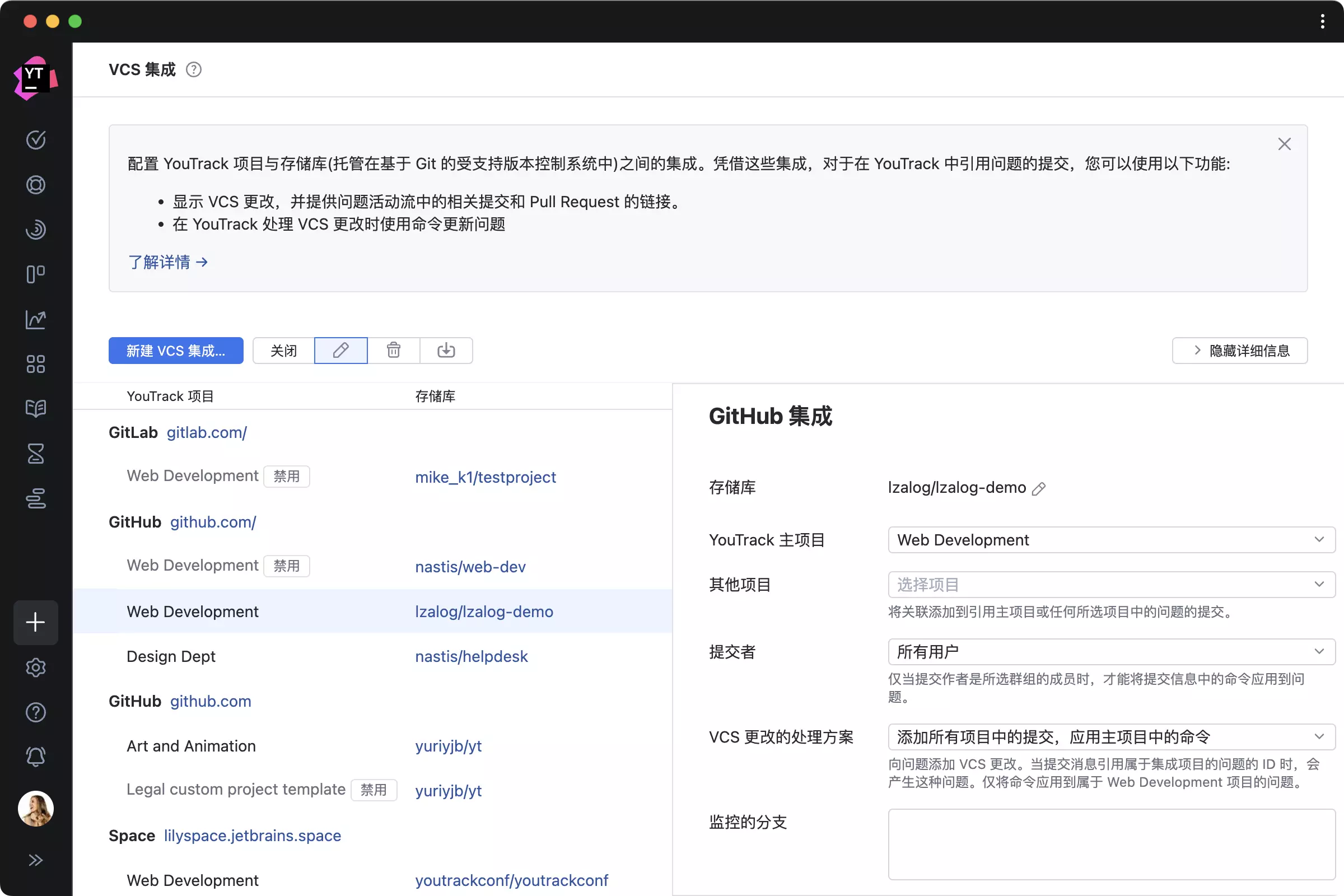Click the pencil edit integration toolbar button

340,351
